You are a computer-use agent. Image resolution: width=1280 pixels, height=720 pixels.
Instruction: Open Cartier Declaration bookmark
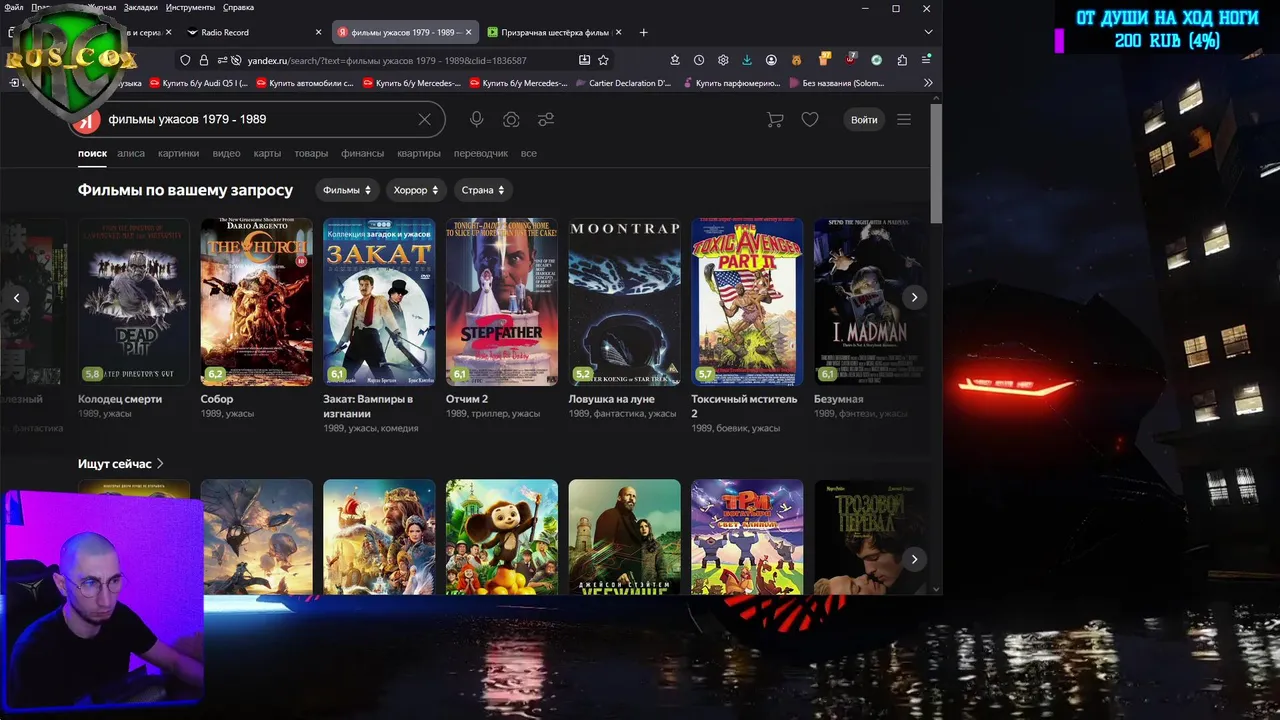click(624, 83)
